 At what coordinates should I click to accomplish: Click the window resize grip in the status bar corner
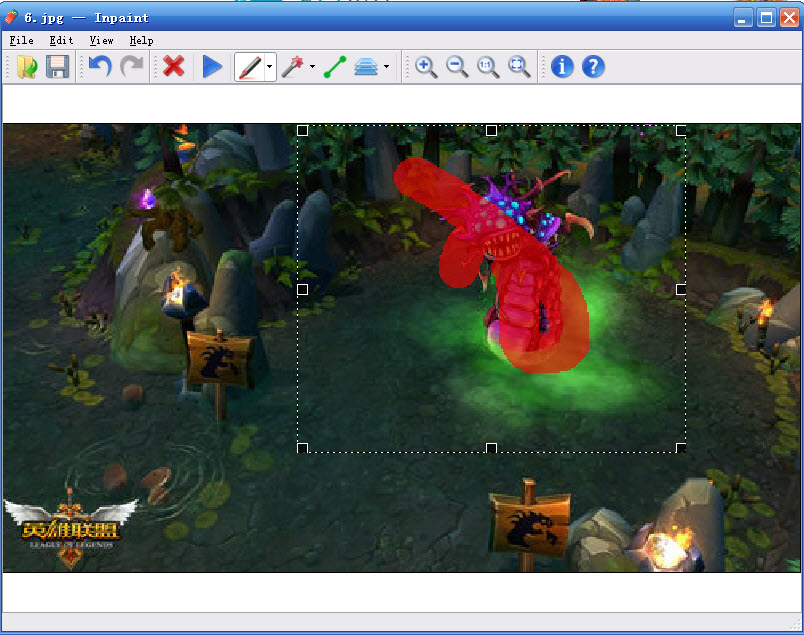coord(796,623)
